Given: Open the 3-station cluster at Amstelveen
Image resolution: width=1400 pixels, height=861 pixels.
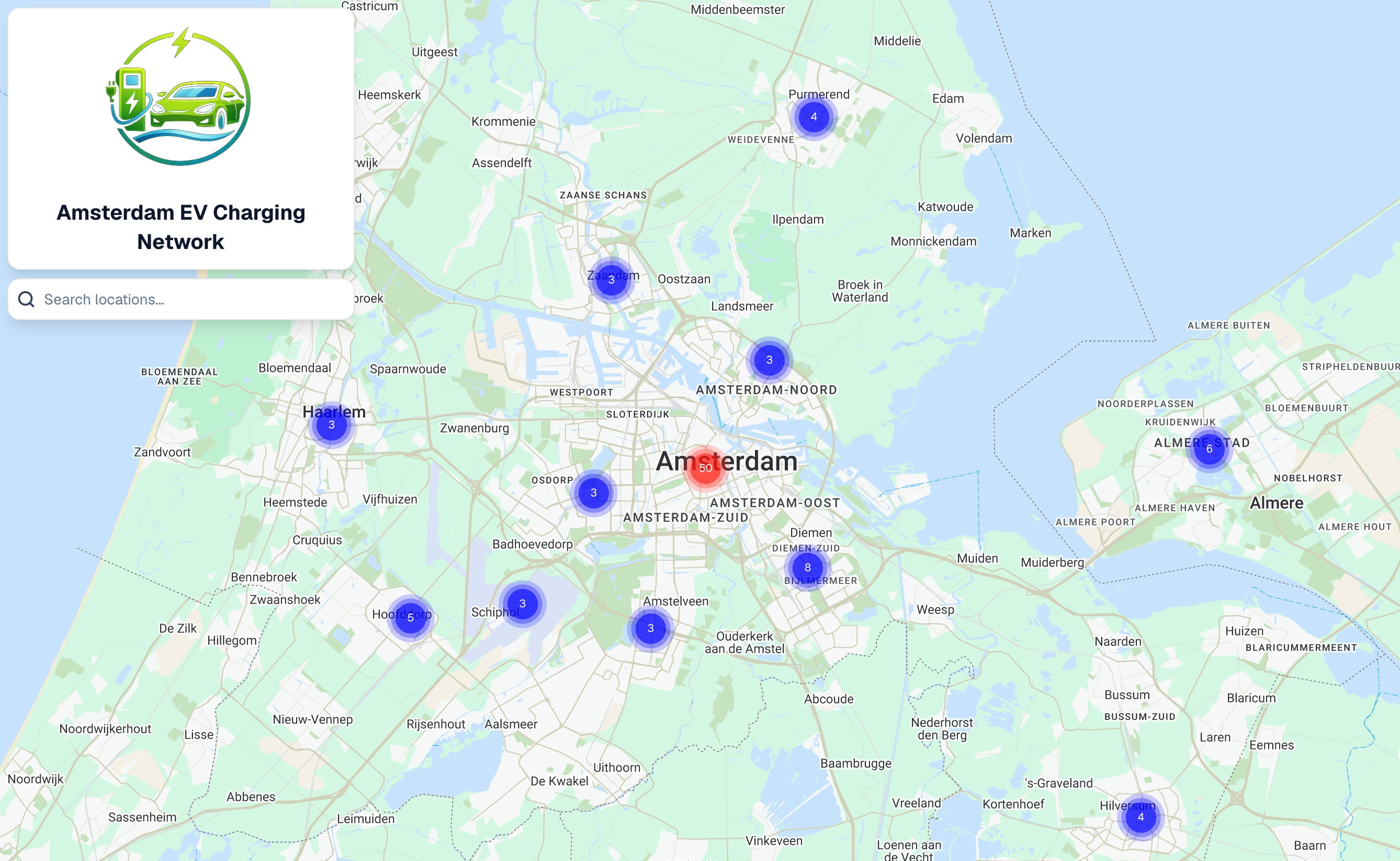Looking at the screenshot, I should tap(650, 628).
